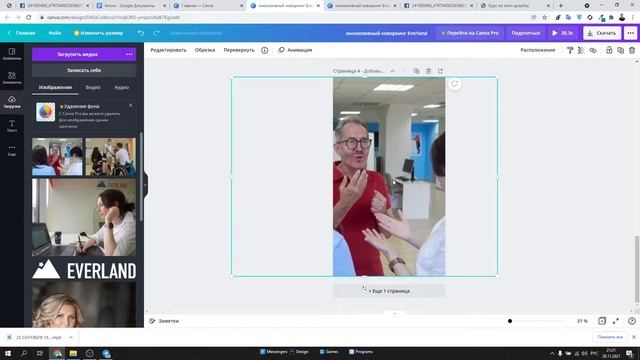Open the zoom percentage 31% menu

(x=582, y=321)
